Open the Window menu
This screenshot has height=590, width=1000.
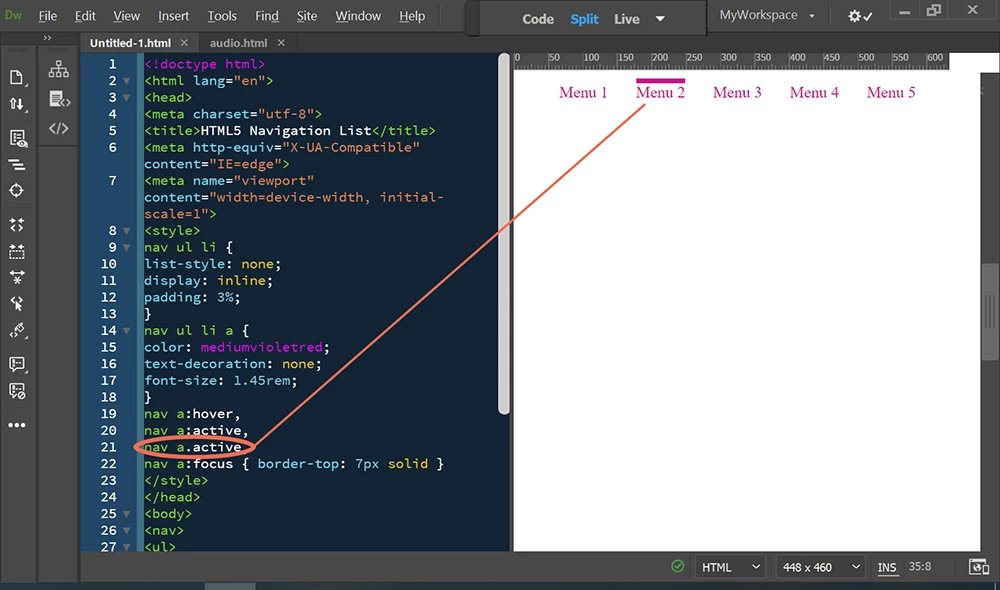click(358, 16)
